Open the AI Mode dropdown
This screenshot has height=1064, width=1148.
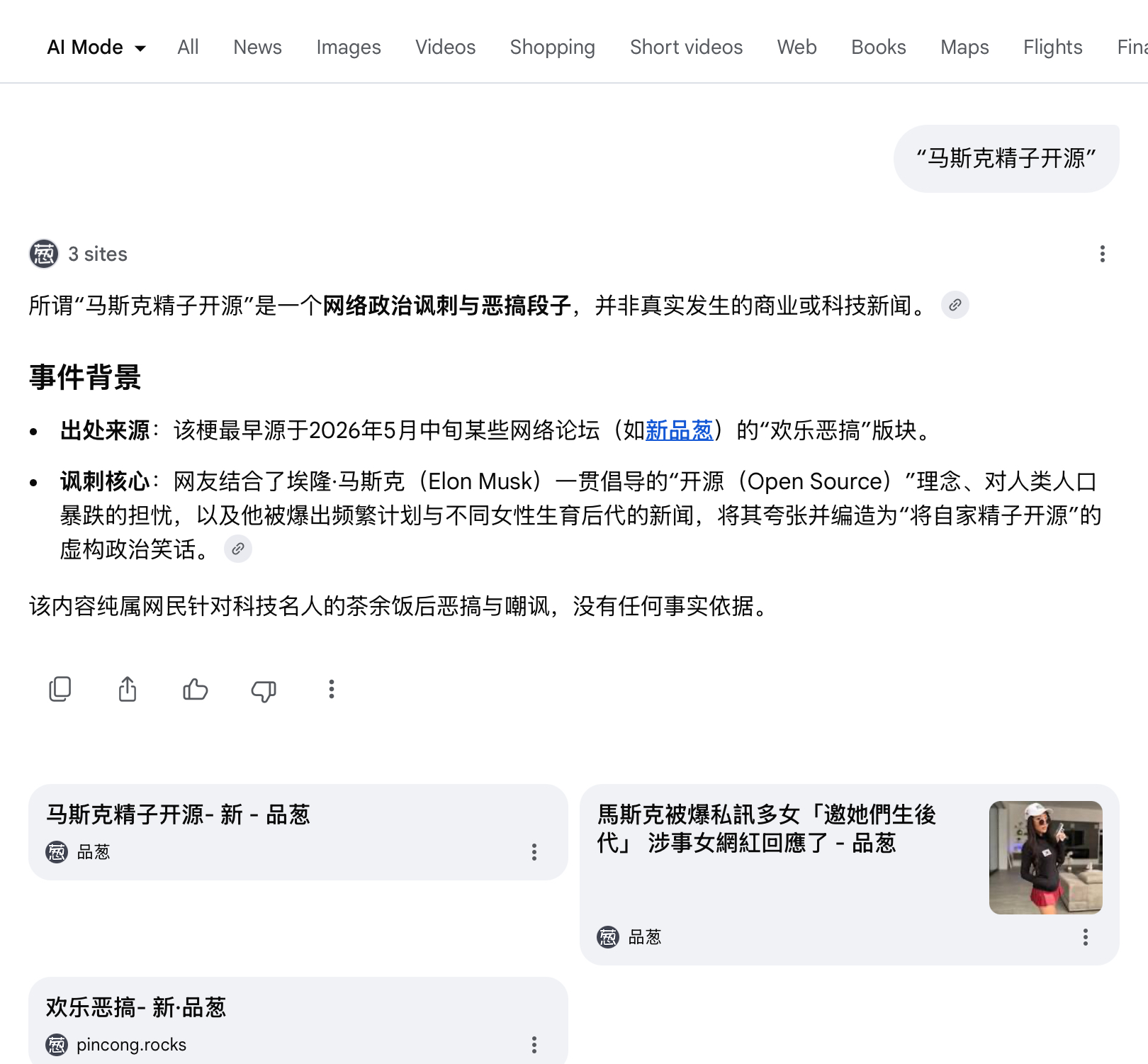(96, 47)
